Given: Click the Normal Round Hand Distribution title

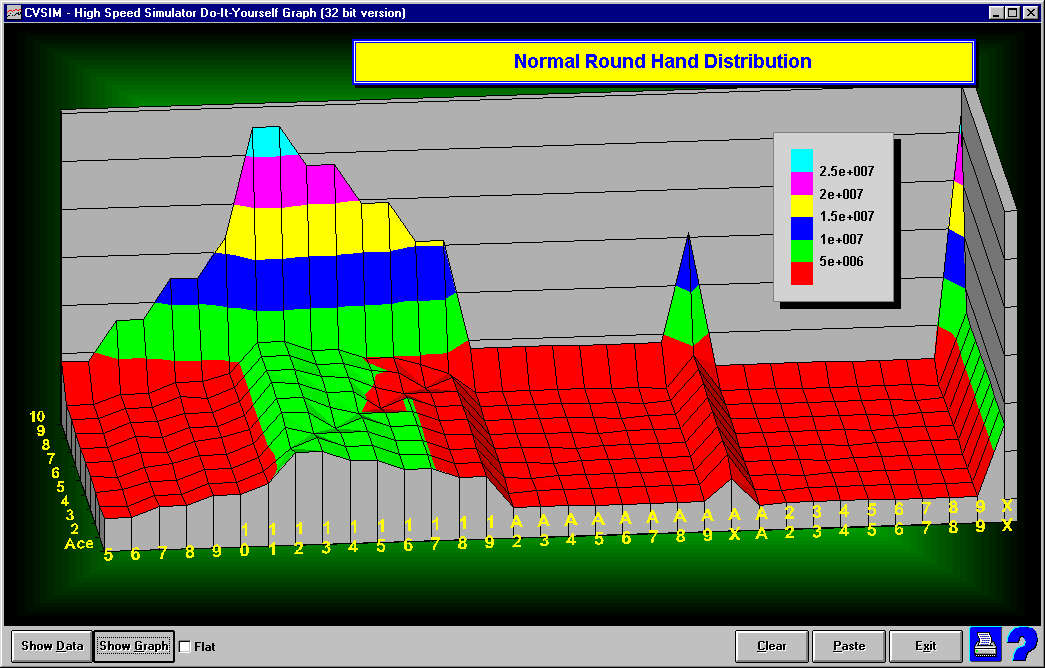Looking at the screenshot, I should coord(663,61).
